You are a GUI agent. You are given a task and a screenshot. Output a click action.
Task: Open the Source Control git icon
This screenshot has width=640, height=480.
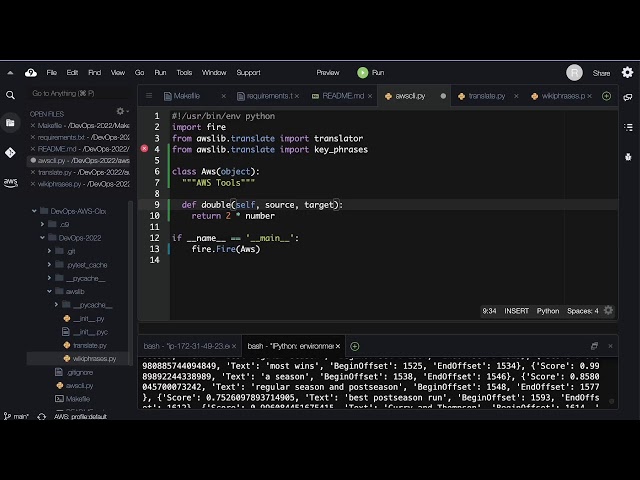[10, 152]
